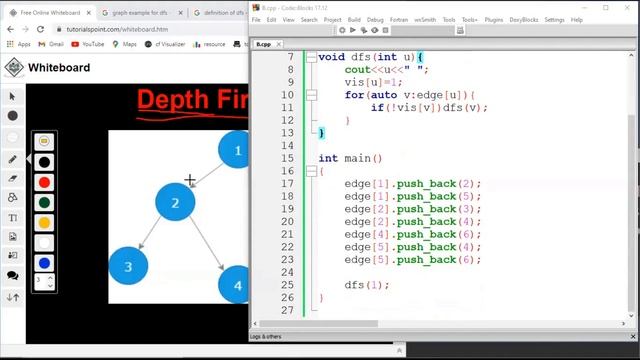
Task: Switch to definition of dfs tab
Action: pos(220,13)
